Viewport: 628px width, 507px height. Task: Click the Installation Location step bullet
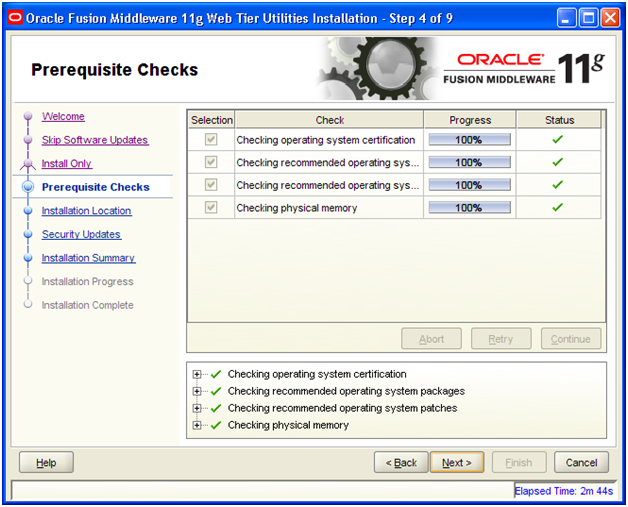[x=28, y=211]
